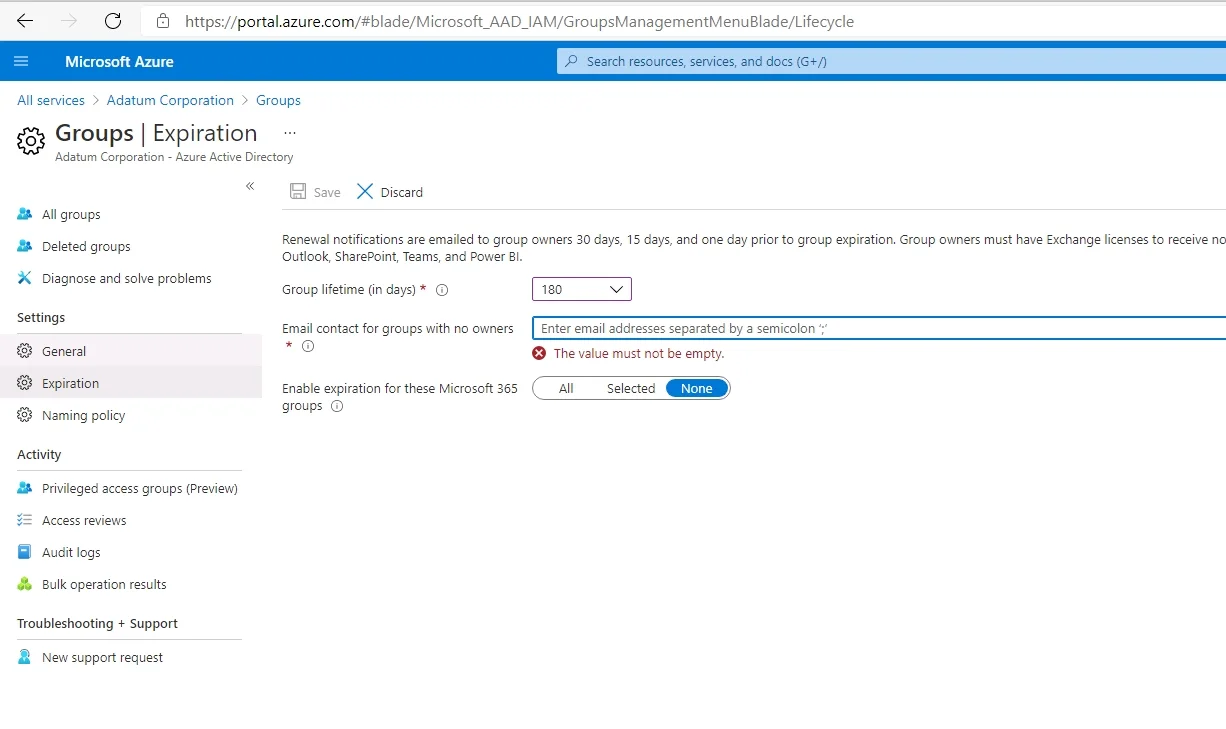Click the email contact input field
This screenshot has height=729, width=1226.
point(879,328)
